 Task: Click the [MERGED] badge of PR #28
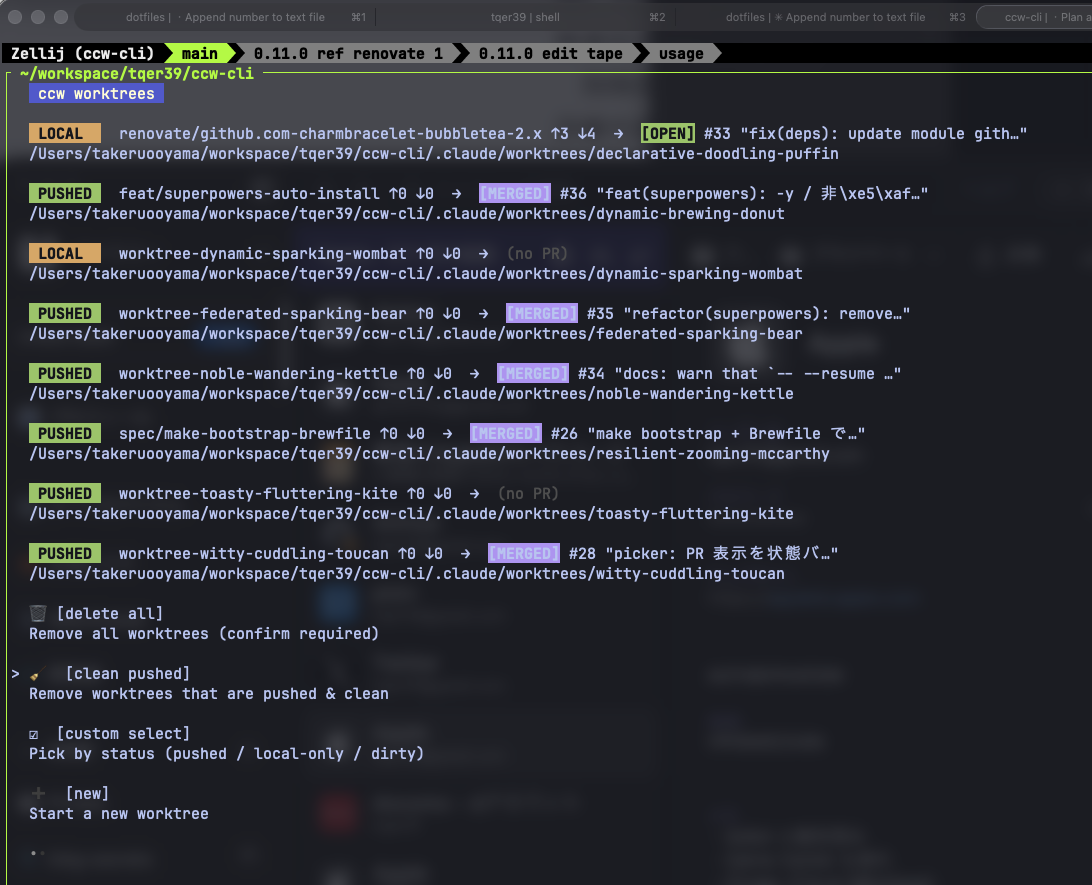point(524,552)
